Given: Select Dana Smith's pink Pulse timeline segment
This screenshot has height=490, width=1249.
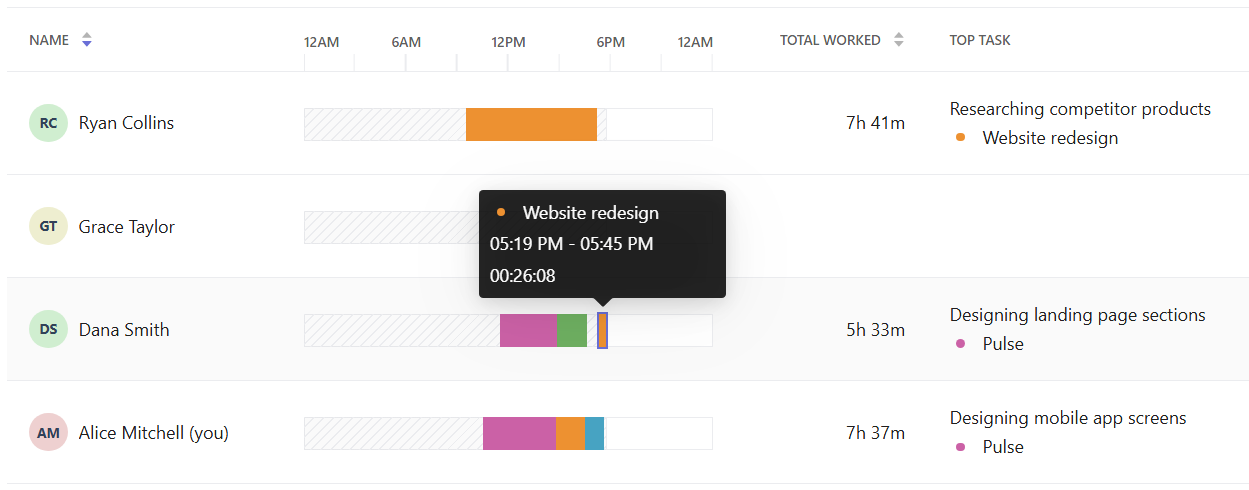Looking at the screenshot, I should (x=528, y=330).
